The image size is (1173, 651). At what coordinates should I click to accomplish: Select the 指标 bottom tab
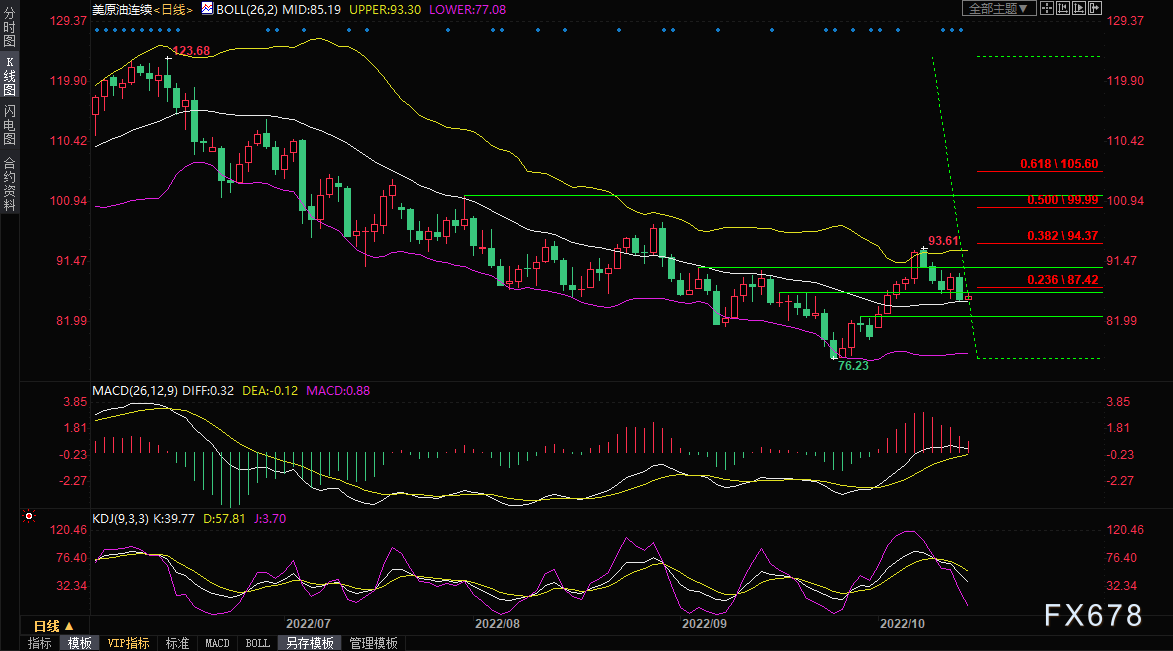click(39, 644)
